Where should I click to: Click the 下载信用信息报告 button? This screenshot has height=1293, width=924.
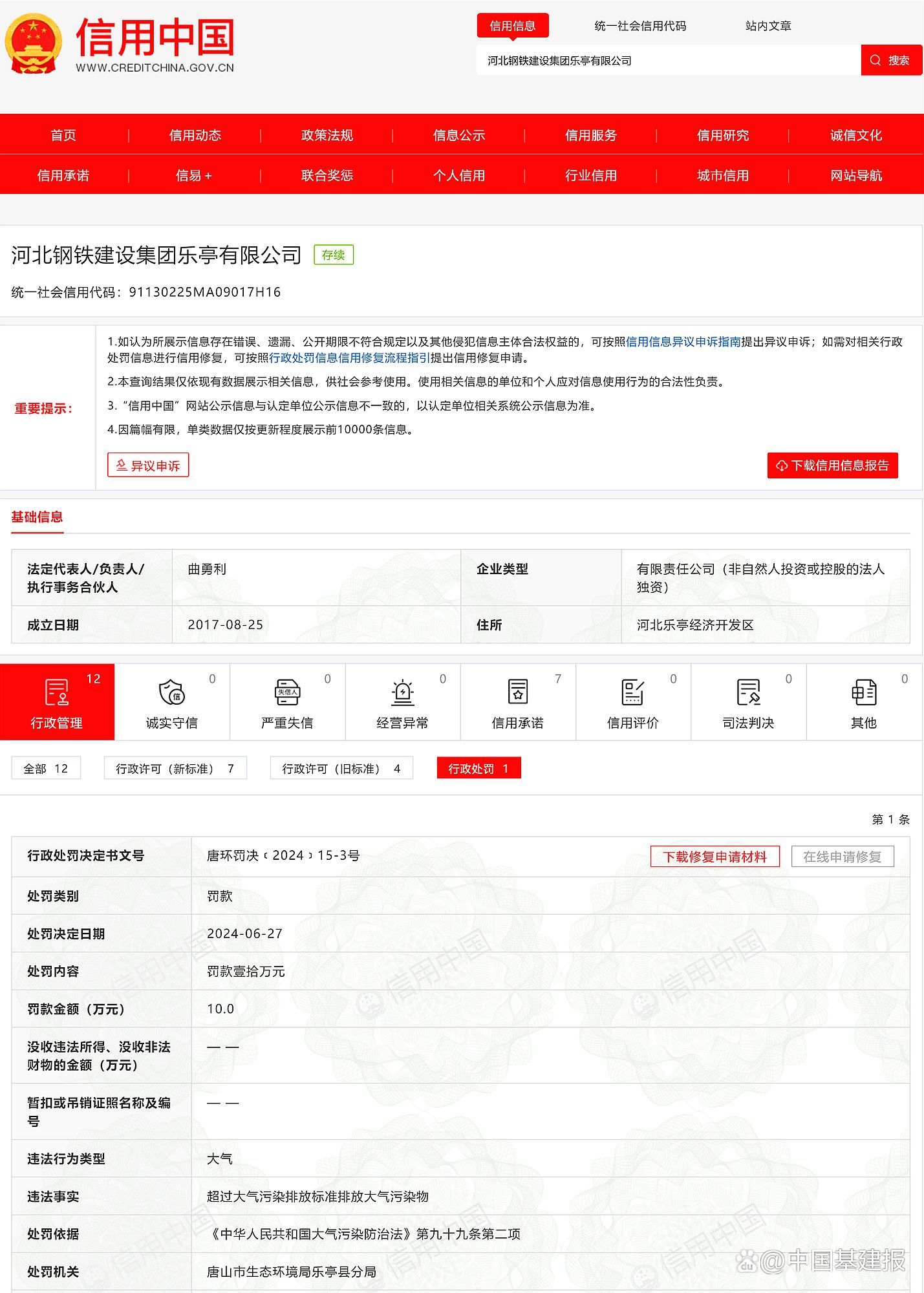(833, 465)
